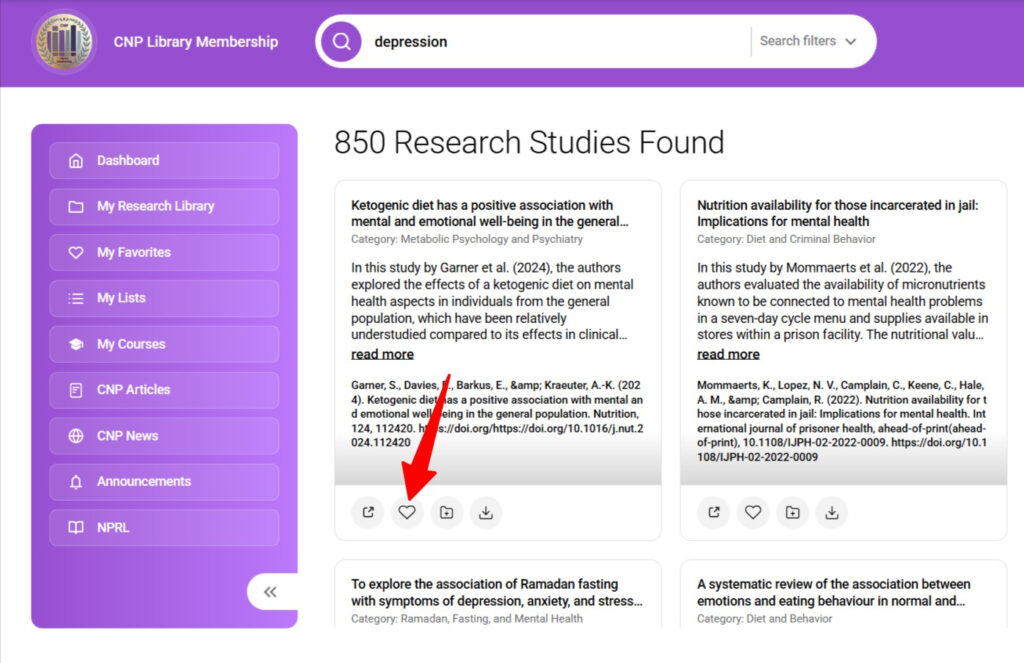Click the CNP Library logo emblem

(64, 42)
